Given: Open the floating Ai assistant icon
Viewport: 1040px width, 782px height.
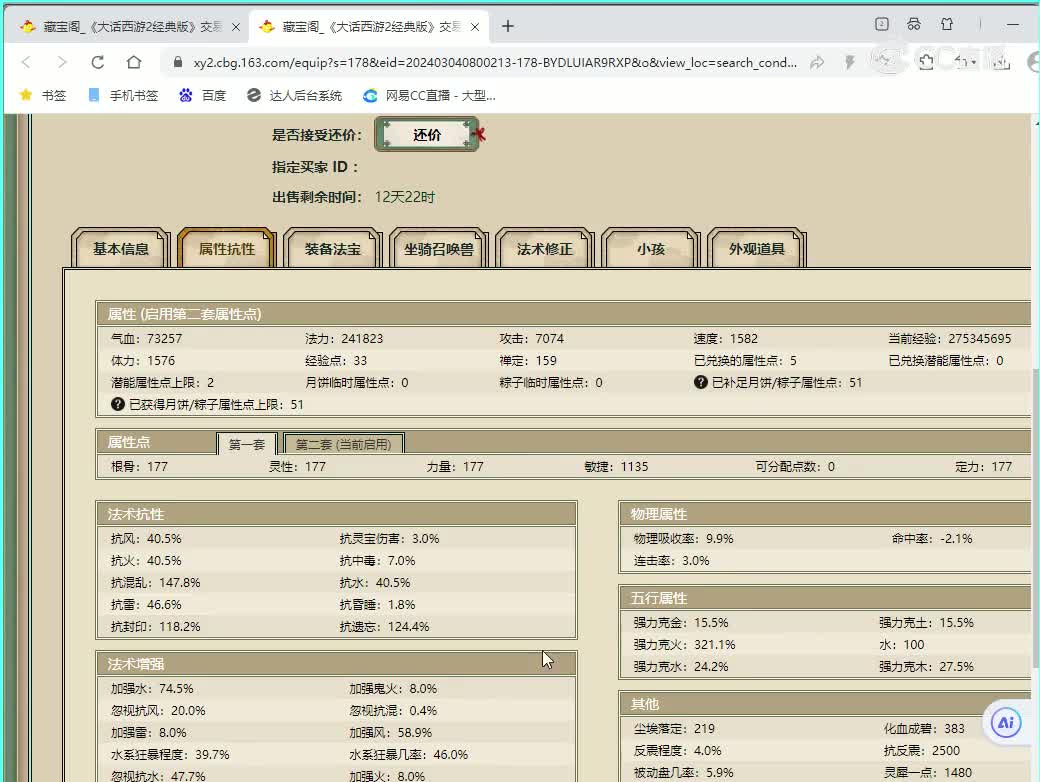Looking at the screenshot, I should 1006,722.
